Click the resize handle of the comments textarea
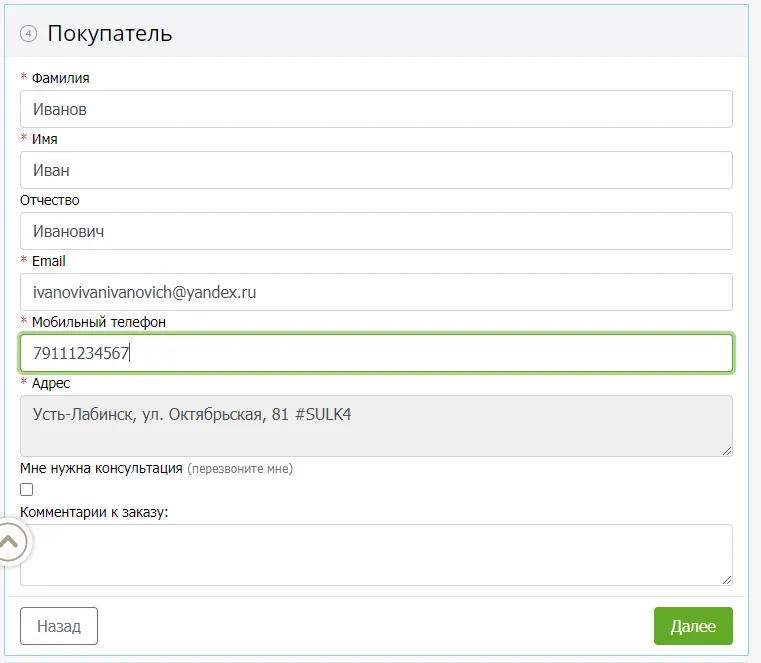The height and width of the screenshot is (663, 761). pos(726,579)
